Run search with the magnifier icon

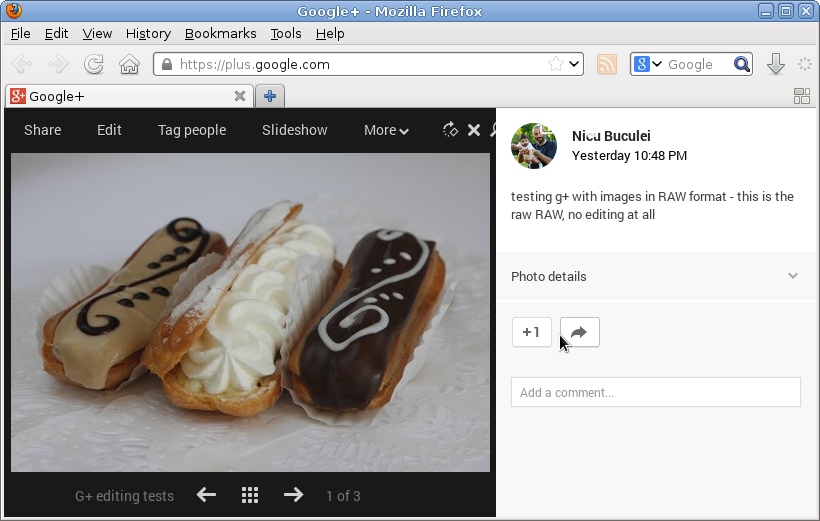click(742, 64)
